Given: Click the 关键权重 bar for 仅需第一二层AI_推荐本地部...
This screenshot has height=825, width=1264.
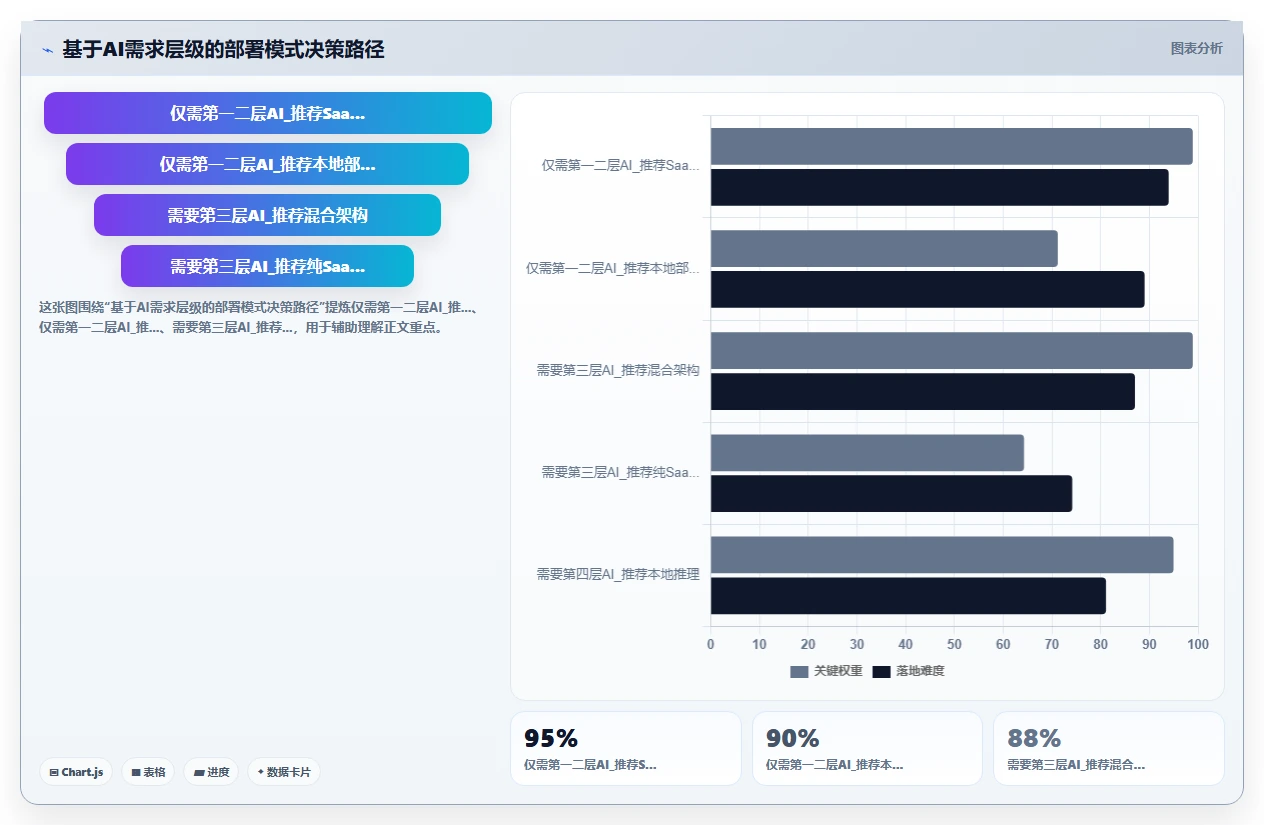Looking at the screenshot, I should pos(884,248).
